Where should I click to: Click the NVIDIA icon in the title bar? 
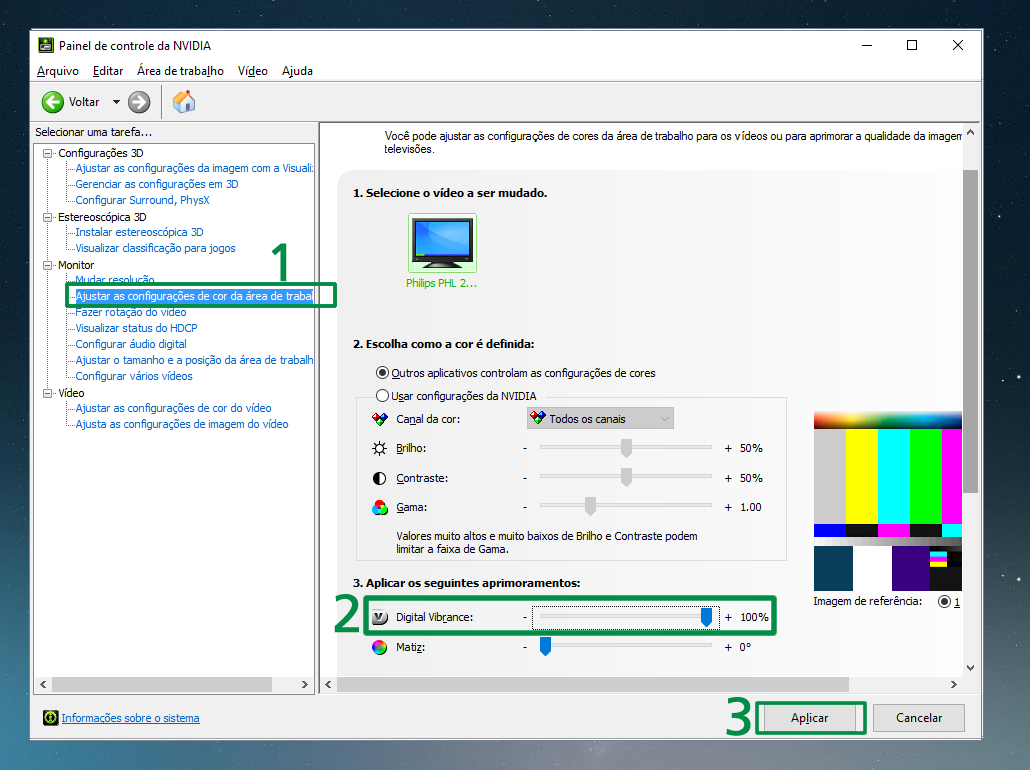pyautogui.click(x=46, y=45)
